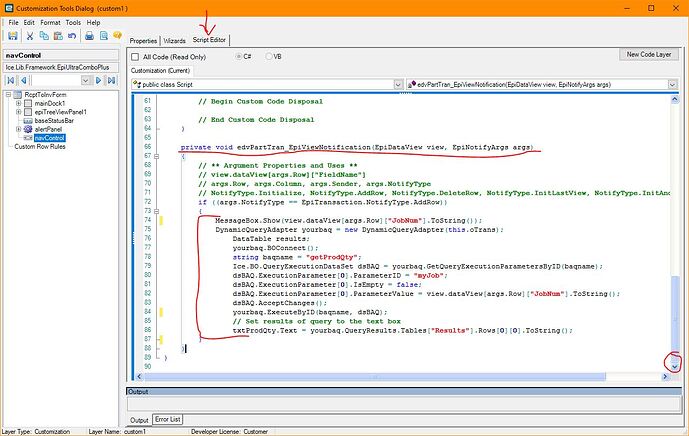Switch to the Wizards tab
The width and height of the screenshot is (689, 436).
click(x=175, y=40)
